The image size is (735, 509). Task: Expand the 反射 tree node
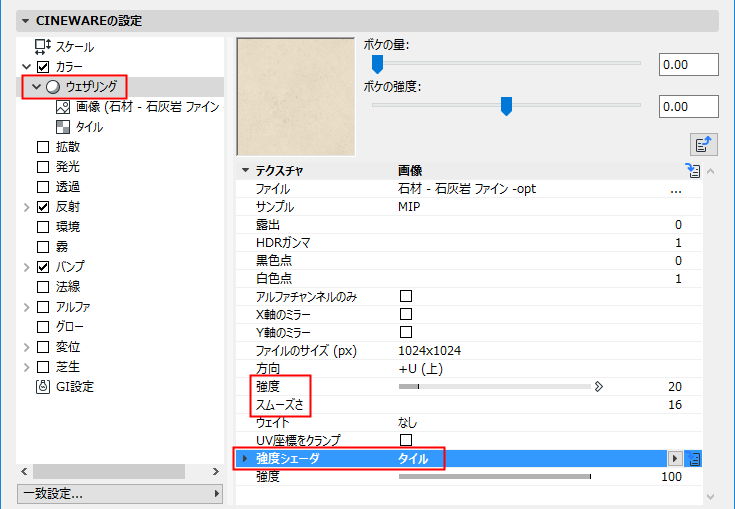27,207
